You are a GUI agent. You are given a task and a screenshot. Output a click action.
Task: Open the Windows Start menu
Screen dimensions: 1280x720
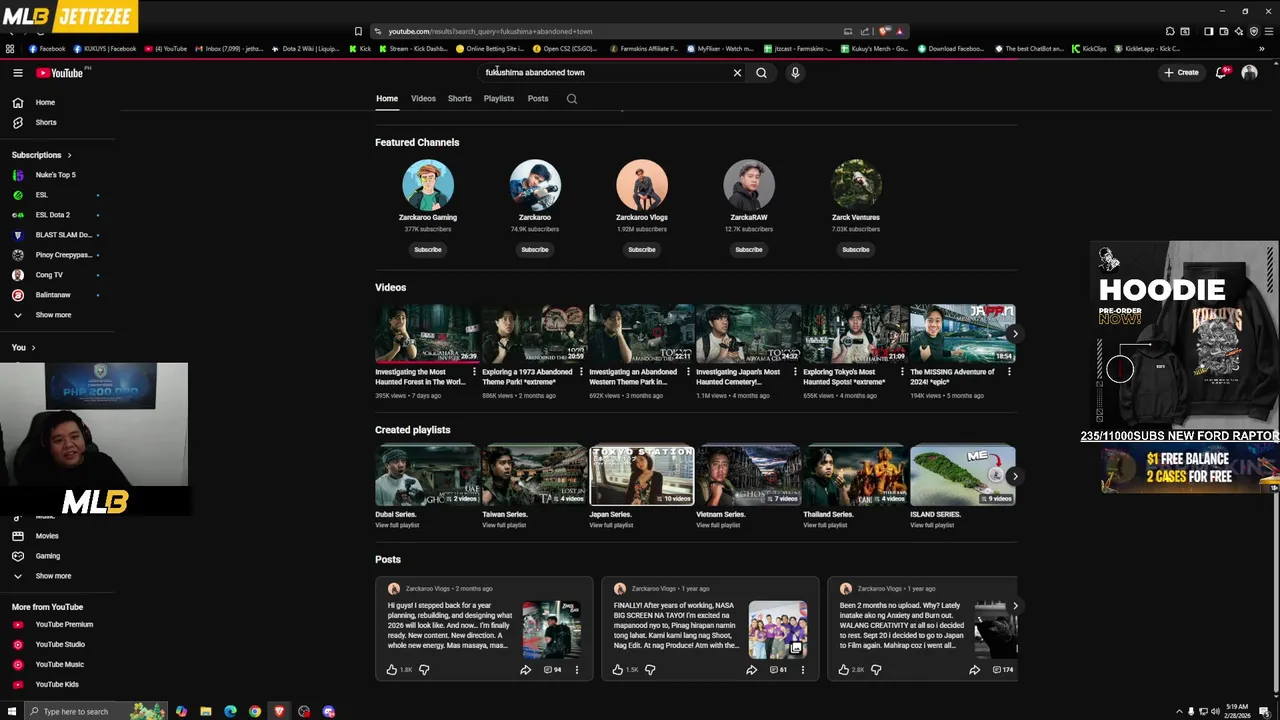(10, 712)
